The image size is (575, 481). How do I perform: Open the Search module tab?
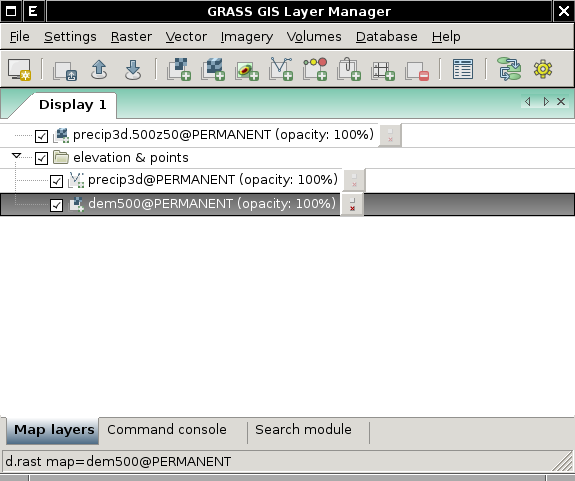[x=304, y=430]
